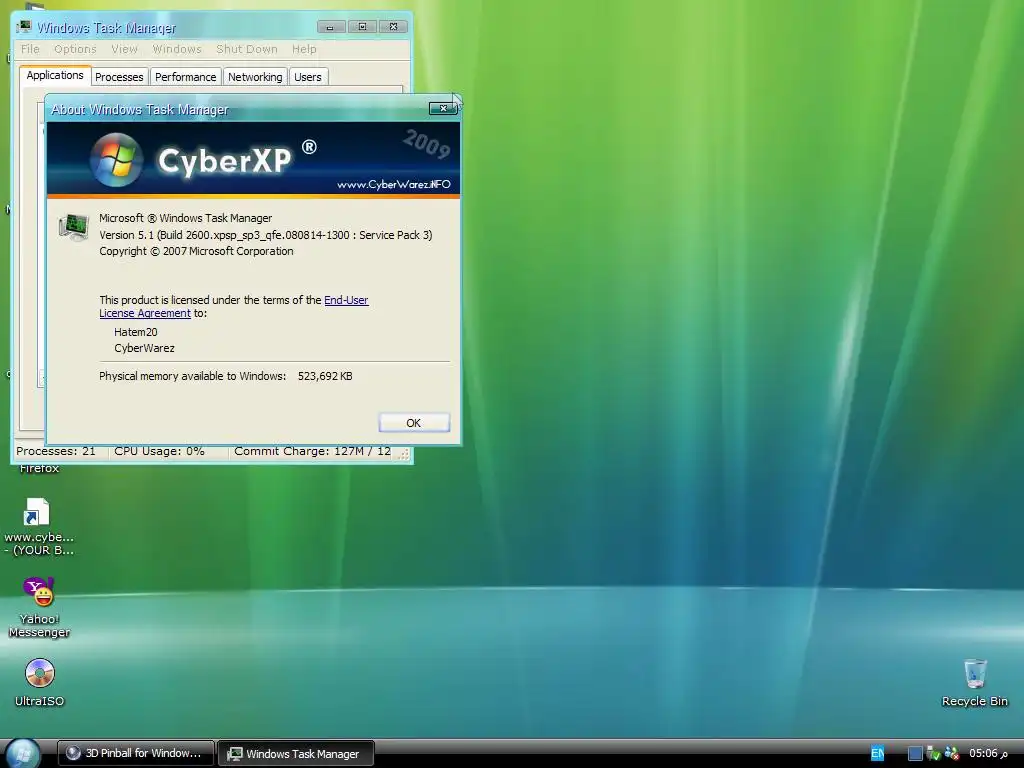Viewport: 1024px width, 768px height.
Task: Click the 05:06 system clock
Action: 988,754
